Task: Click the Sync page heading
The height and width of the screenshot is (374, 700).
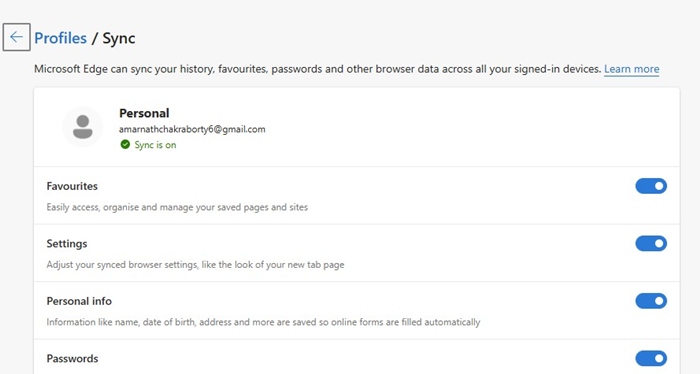Action: click(x=119, y=39)
